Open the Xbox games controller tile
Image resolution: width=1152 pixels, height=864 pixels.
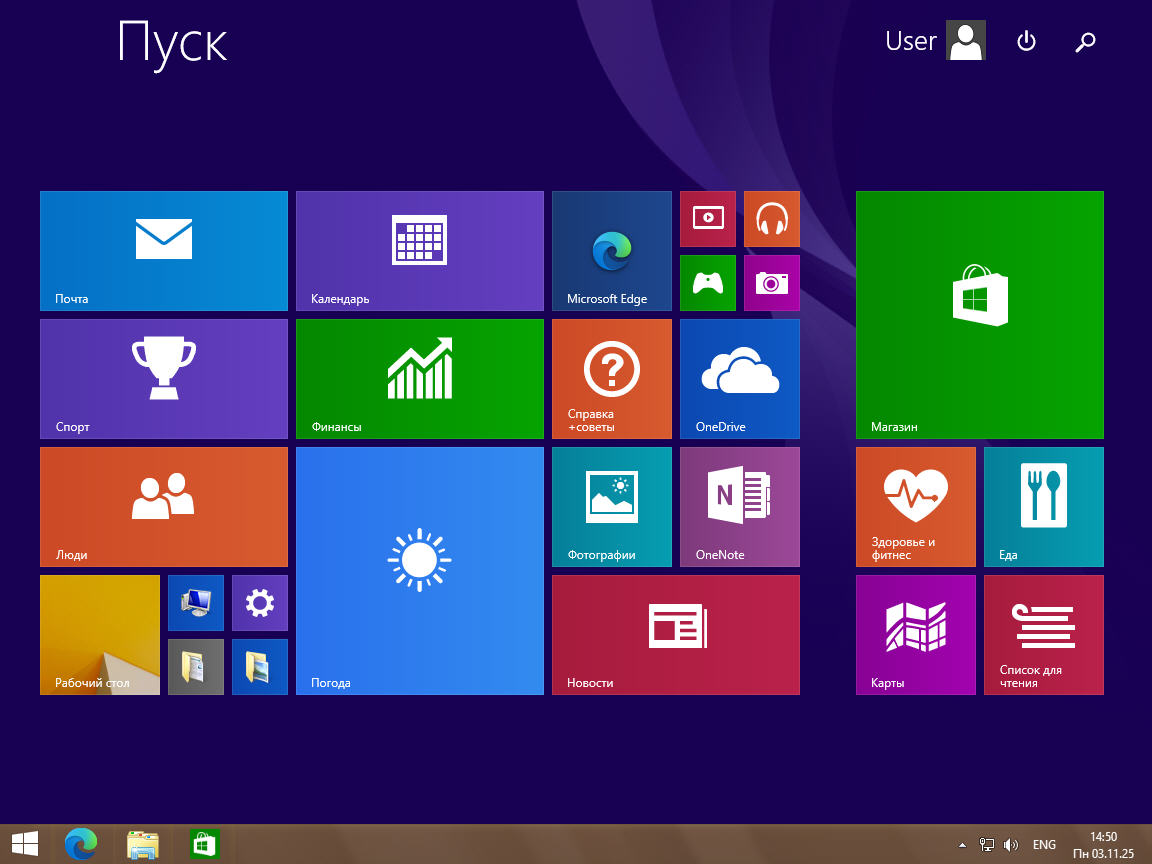coord(708,283)
